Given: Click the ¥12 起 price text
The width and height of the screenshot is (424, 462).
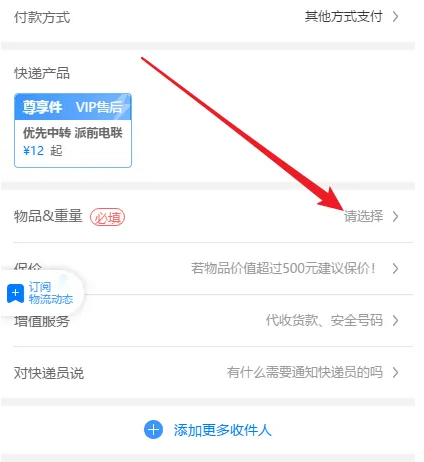Looking at the screenshot, I should [x=43, y=151].
